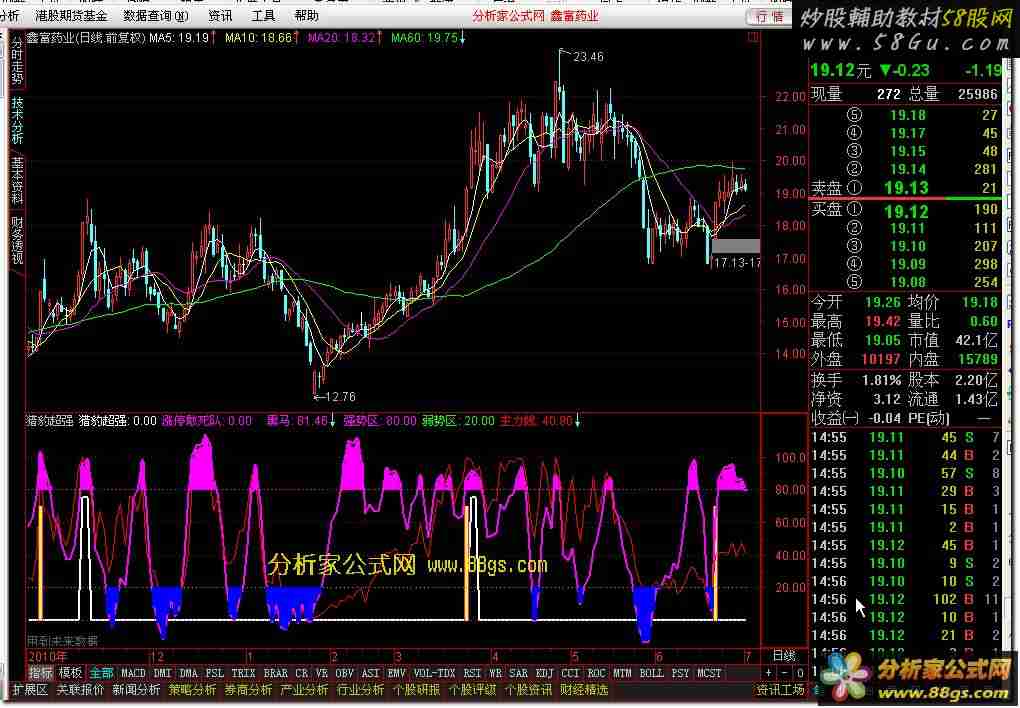Choose the EMV indicator tab
The height and width of the screenshot is (708, 1020).
[x=396, y=673]
